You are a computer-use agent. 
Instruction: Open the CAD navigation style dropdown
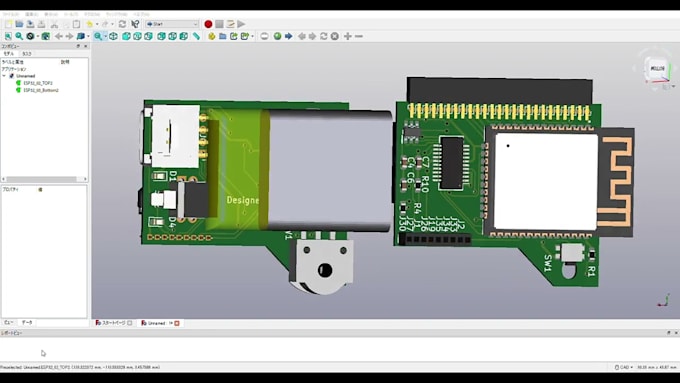click(x=624, y=367)
